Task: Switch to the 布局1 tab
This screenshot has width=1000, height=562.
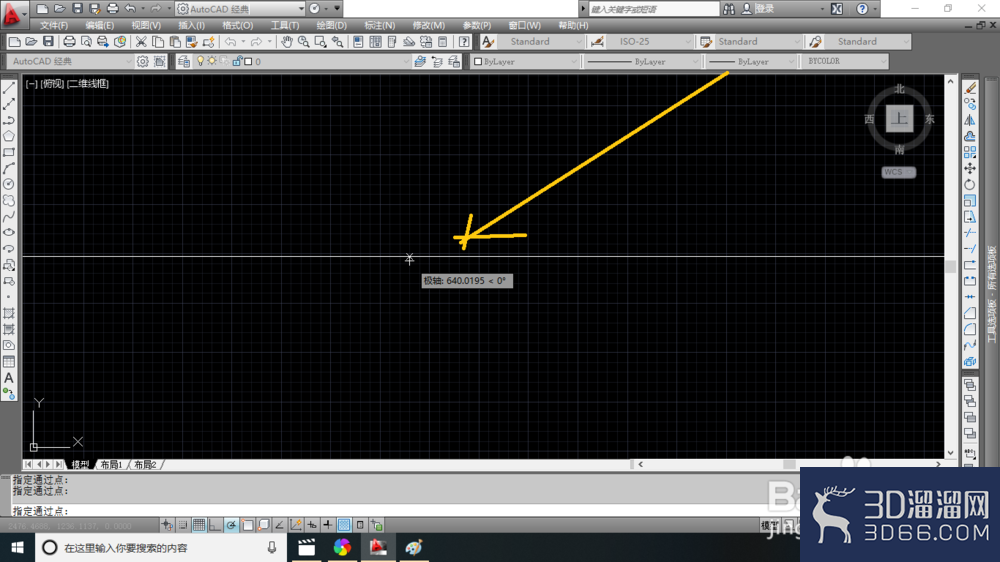Action: 111,464
